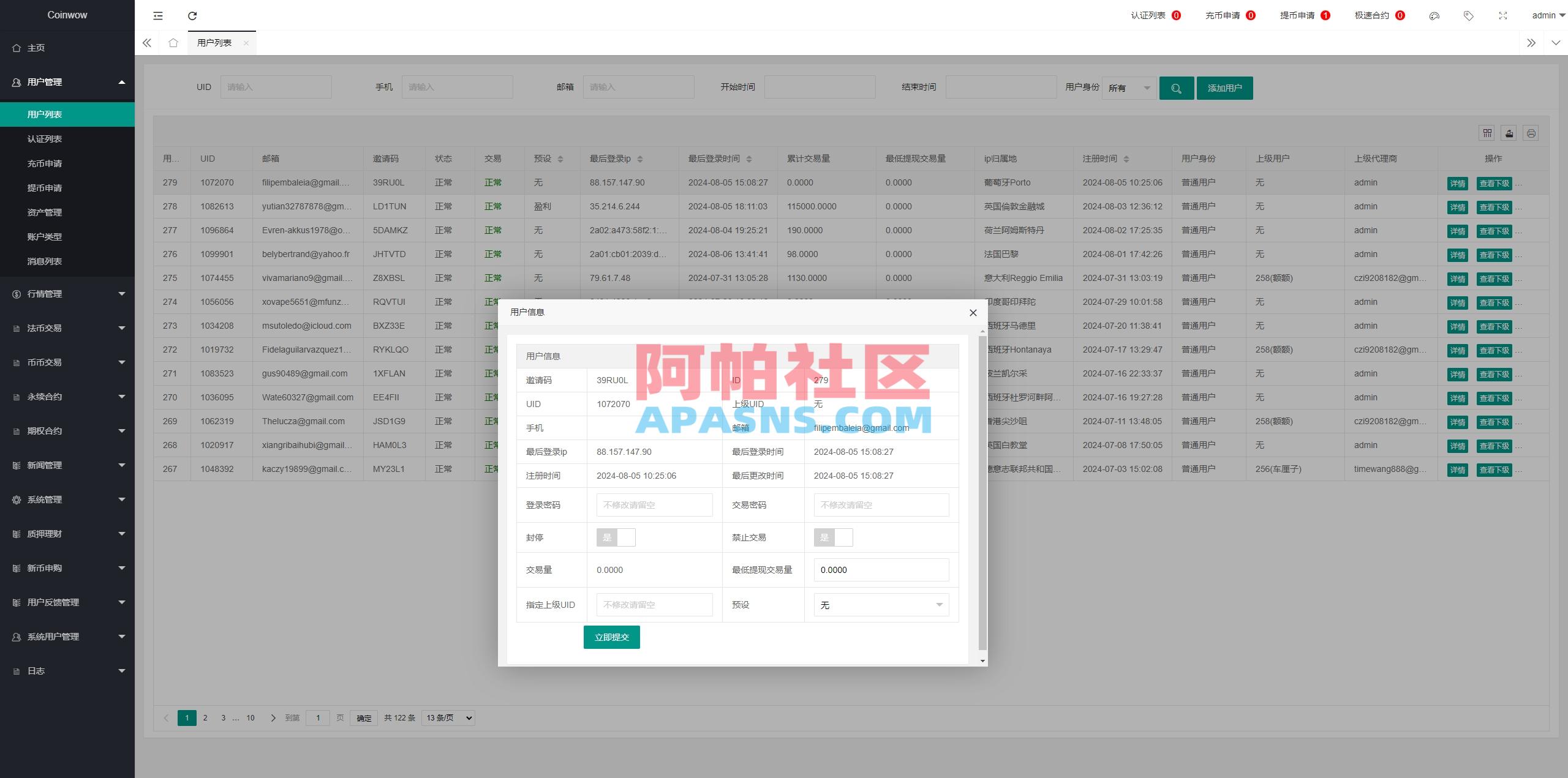1568x778 pixels.
Task: Go to next page arrow in pagination
Action: pos(273,718)
